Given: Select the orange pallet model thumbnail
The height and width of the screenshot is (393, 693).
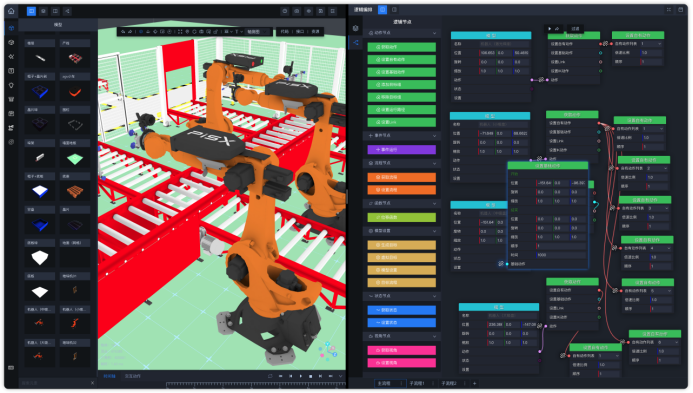Looking at the screenshot, I should (x=75, y=191).
